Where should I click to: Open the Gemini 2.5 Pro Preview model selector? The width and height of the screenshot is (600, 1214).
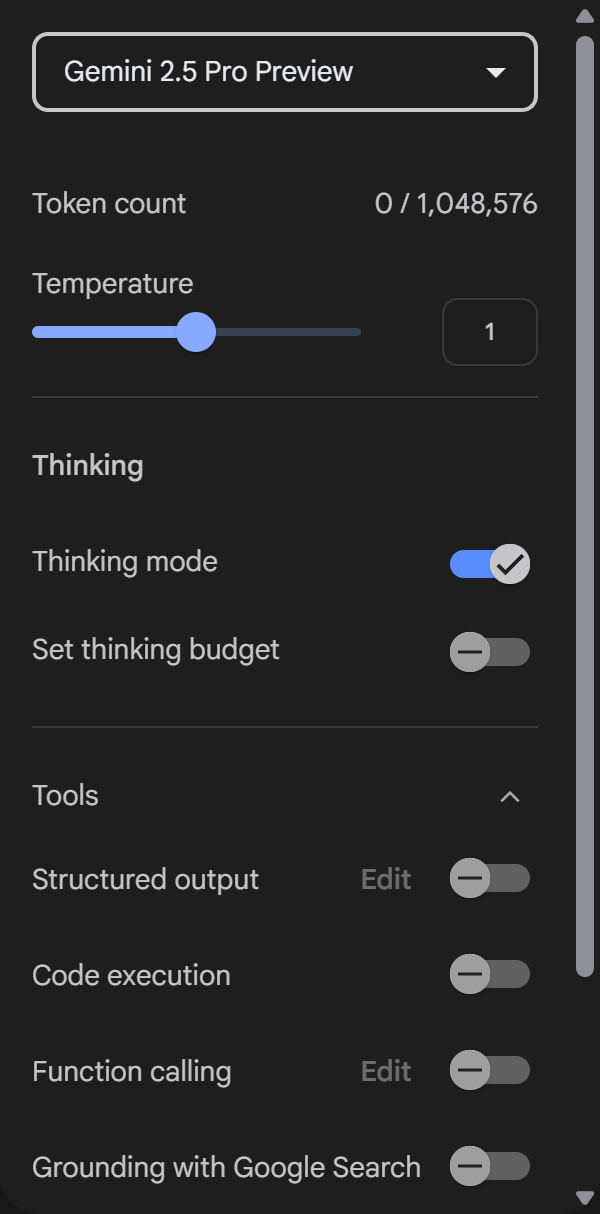285,72
